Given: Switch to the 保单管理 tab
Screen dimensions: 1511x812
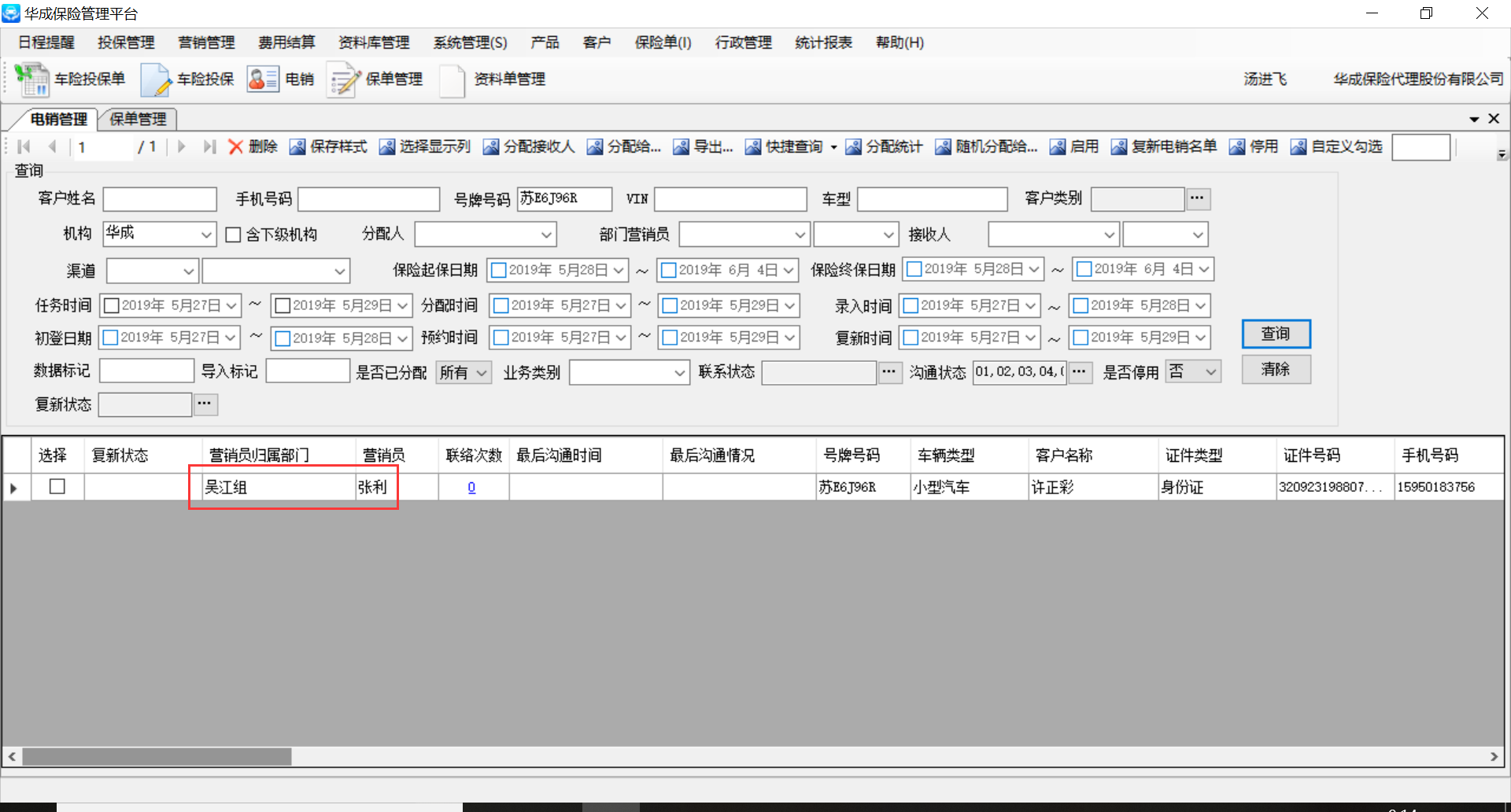Looking at the screenshot, I should click(138, 119).
